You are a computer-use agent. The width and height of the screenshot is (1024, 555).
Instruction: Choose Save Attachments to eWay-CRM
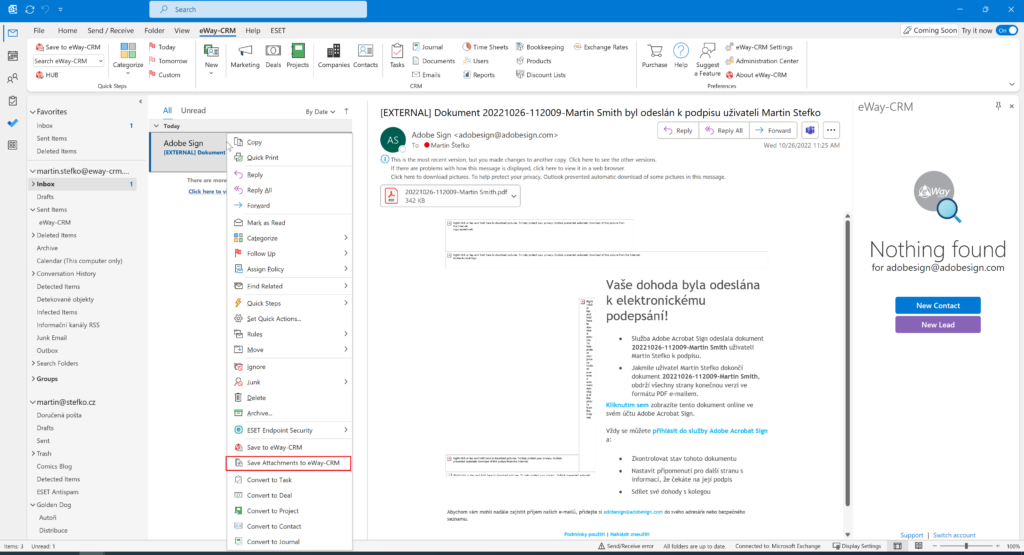point(289,463)
